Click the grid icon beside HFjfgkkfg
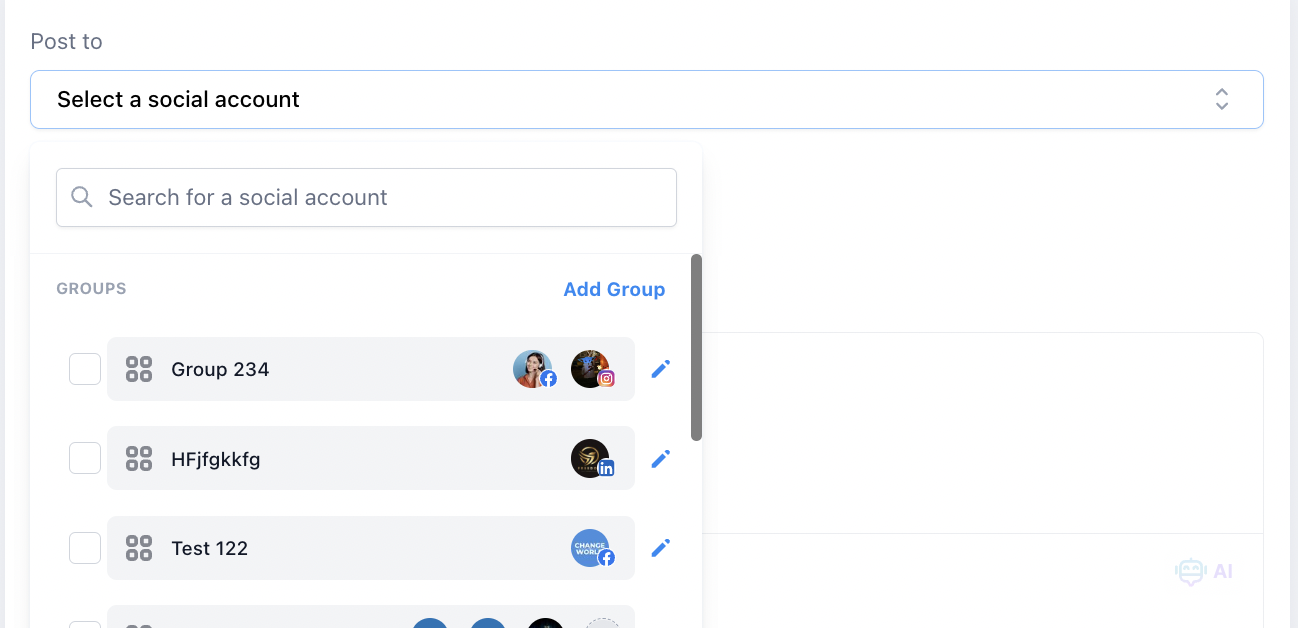The height and width of the screenshot is (628, 1298). 139,459
